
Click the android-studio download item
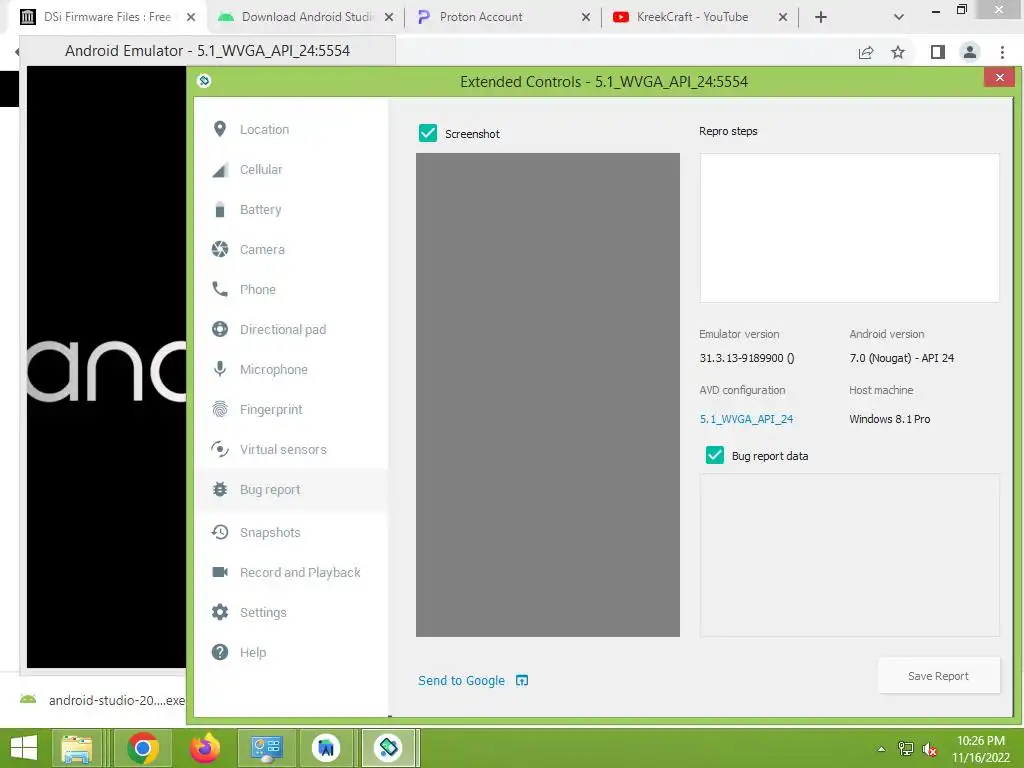pos(103,700)
